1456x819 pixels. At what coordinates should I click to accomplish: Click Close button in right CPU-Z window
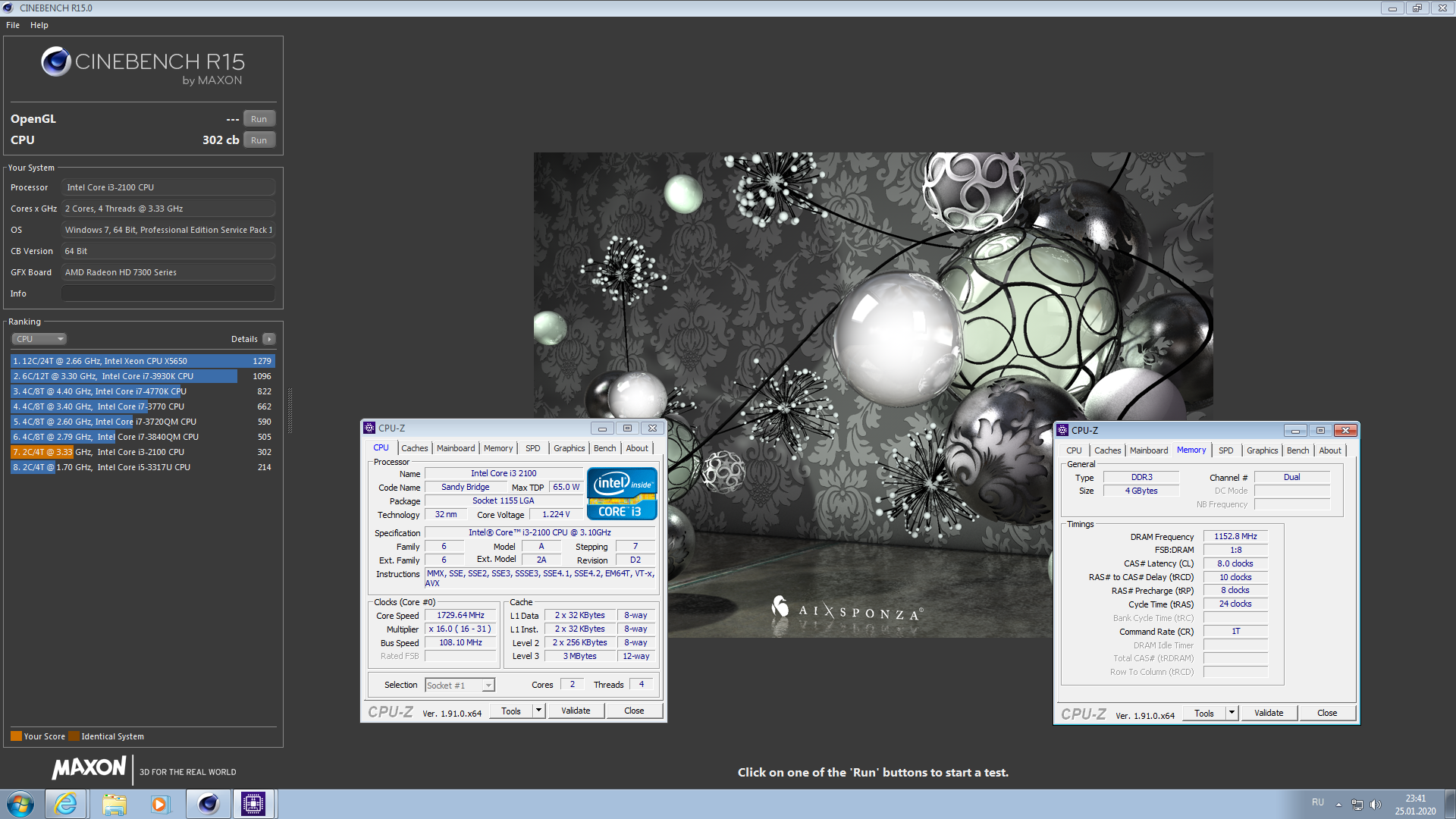tap(1327, 714)
